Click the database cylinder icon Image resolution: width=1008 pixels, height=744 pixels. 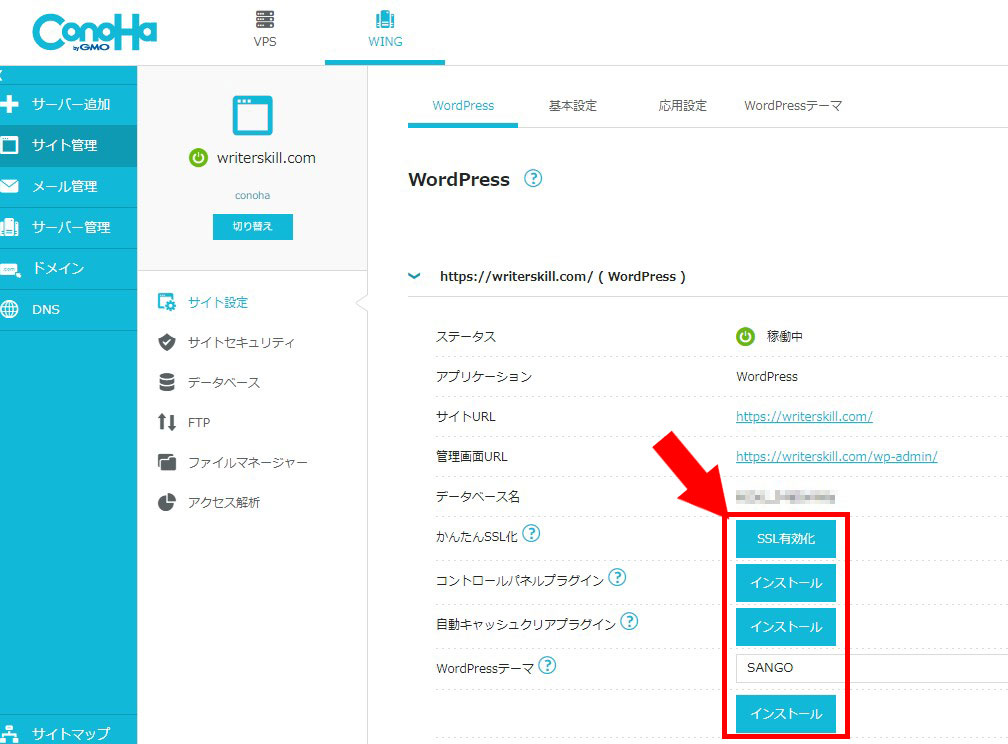tap(166, 382)
